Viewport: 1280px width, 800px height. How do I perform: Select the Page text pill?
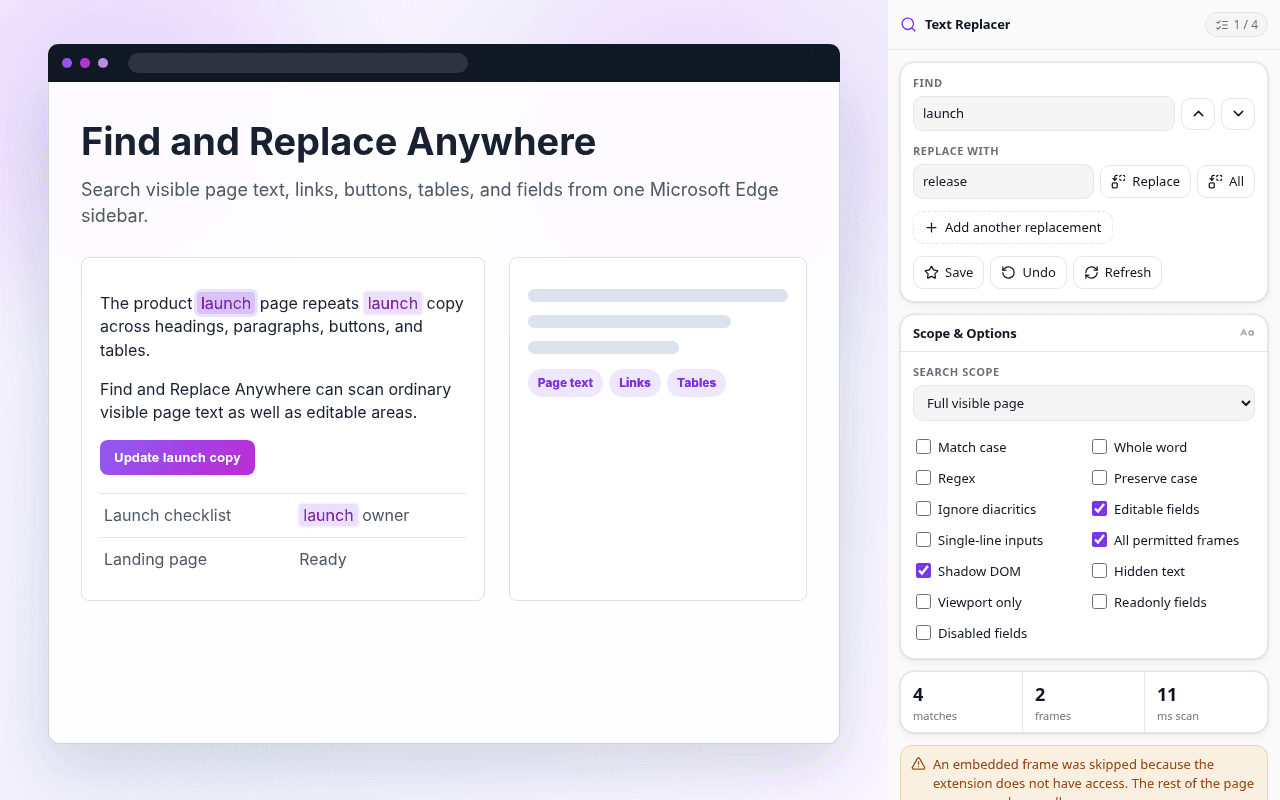click(565, 383)
